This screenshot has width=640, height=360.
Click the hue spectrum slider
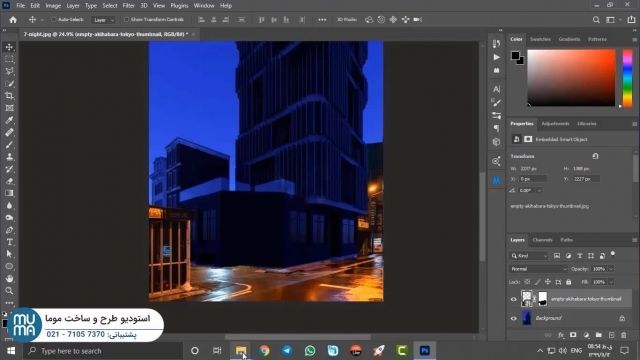click(x=627, y=78)
